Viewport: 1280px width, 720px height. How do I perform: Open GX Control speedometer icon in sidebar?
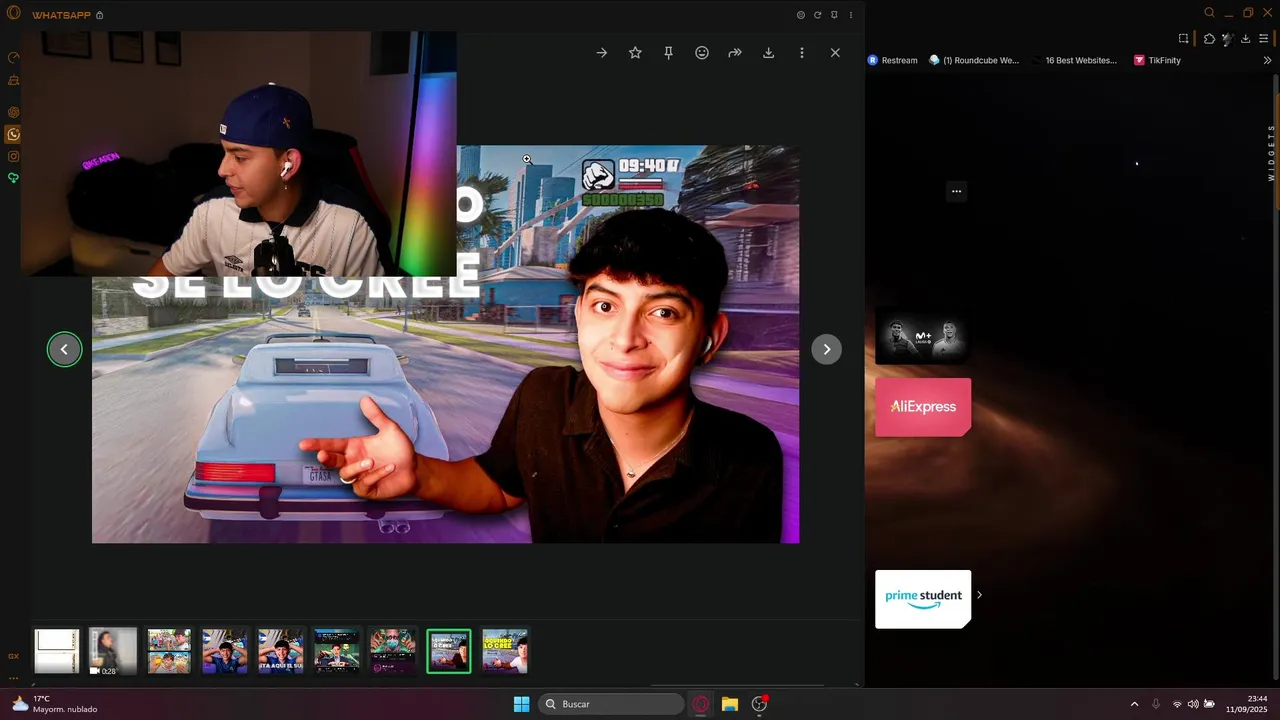tap(13, 58)
